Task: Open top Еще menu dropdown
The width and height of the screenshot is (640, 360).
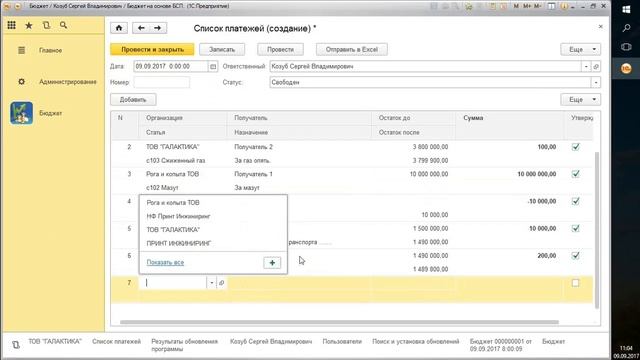Action: click(580, 49)
